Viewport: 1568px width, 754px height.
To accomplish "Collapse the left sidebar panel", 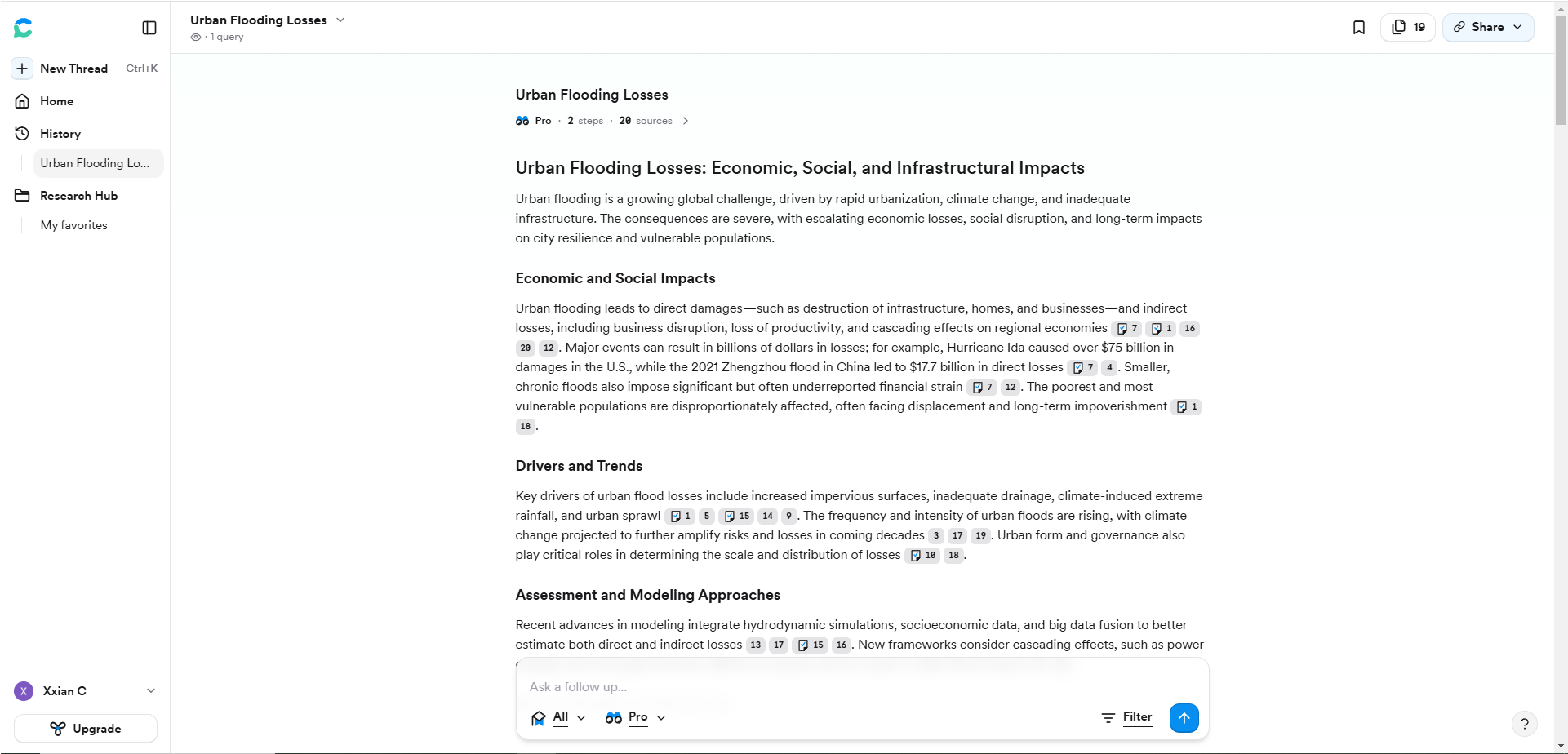I will [149, 27].
